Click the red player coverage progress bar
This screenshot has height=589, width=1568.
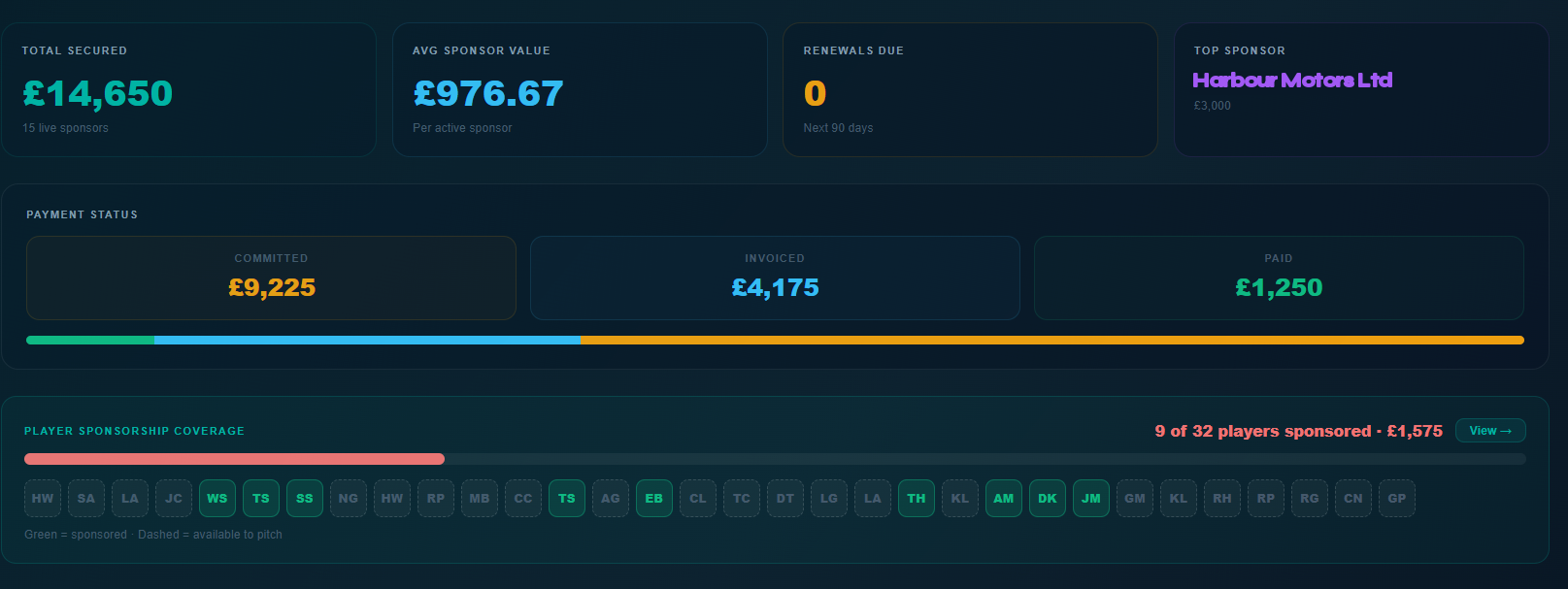[x=234, y=459]
